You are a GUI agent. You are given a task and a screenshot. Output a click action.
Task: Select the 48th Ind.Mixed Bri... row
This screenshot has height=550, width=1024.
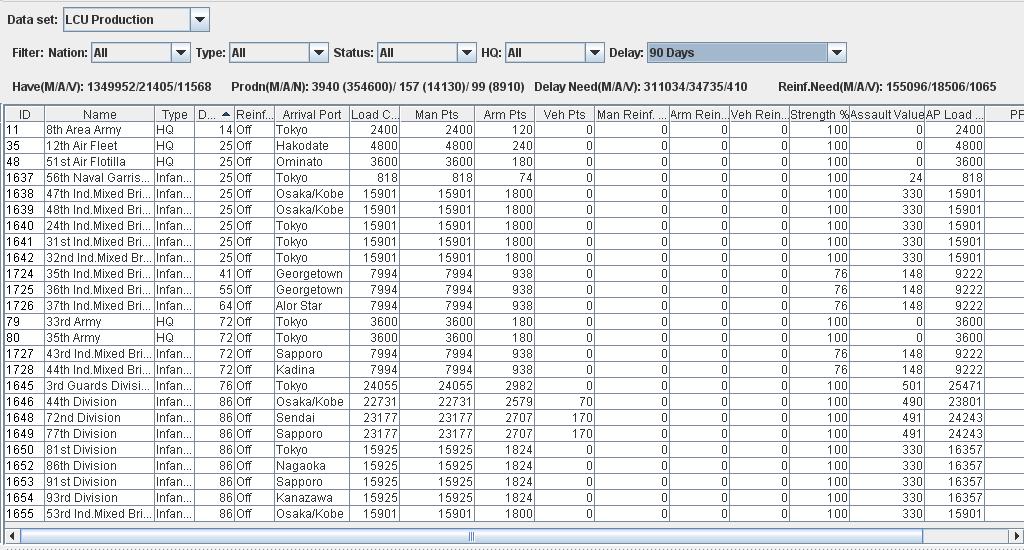coord(514,210)
